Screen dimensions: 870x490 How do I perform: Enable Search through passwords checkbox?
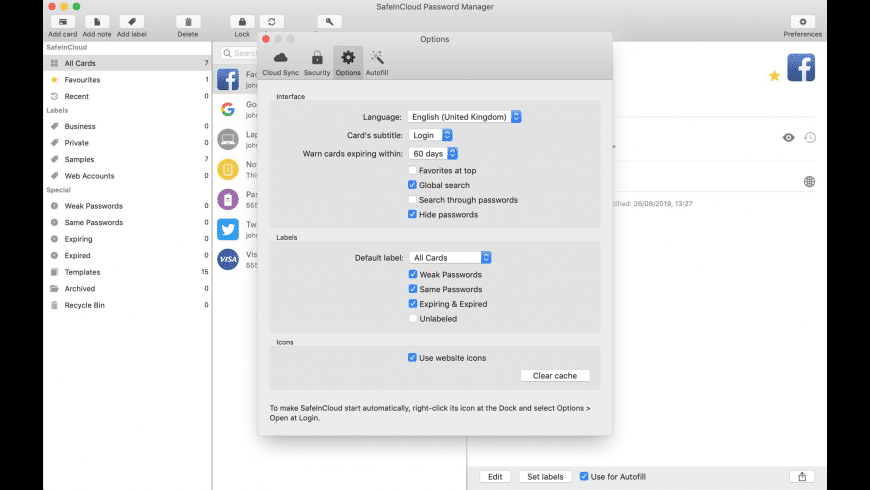pos(412,200)
